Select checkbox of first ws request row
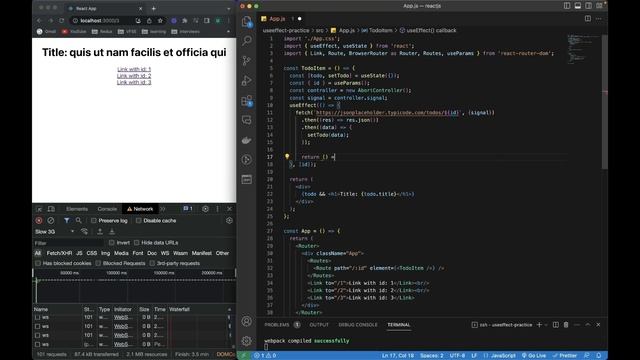Viewport: 640px width, 360px height. click(x=38, y=317)
